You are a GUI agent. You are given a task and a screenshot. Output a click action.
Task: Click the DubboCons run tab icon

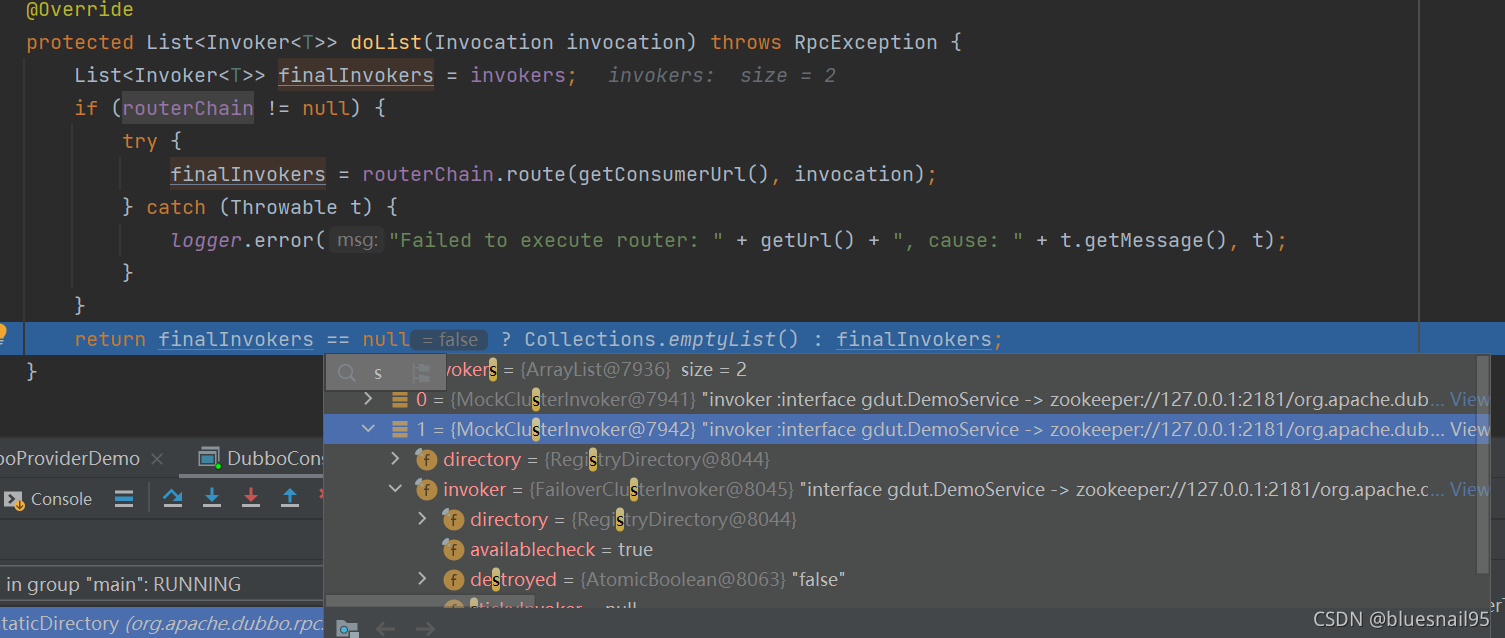point(209,458)
